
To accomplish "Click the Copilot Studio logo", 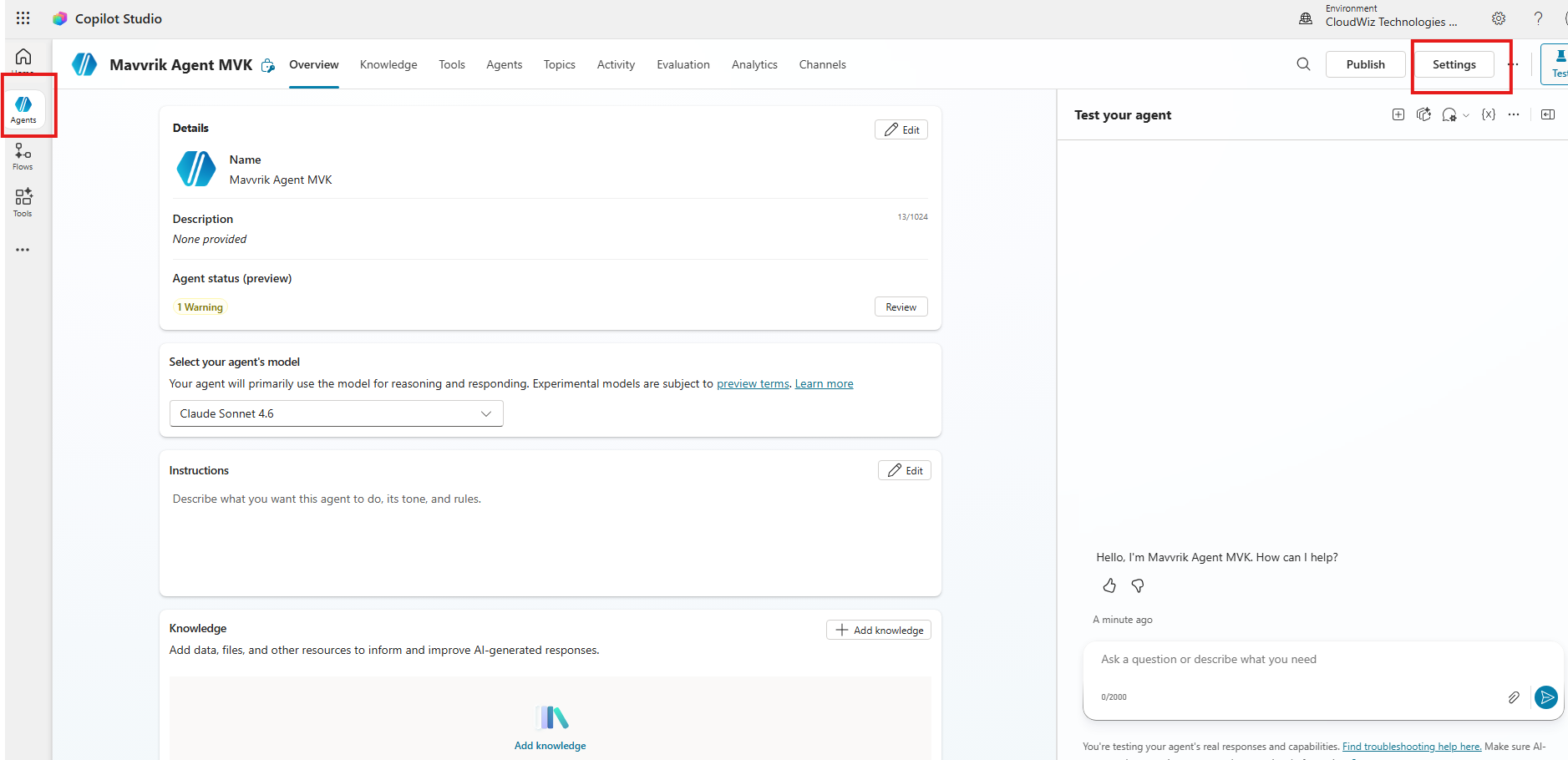I will (59, 18).
